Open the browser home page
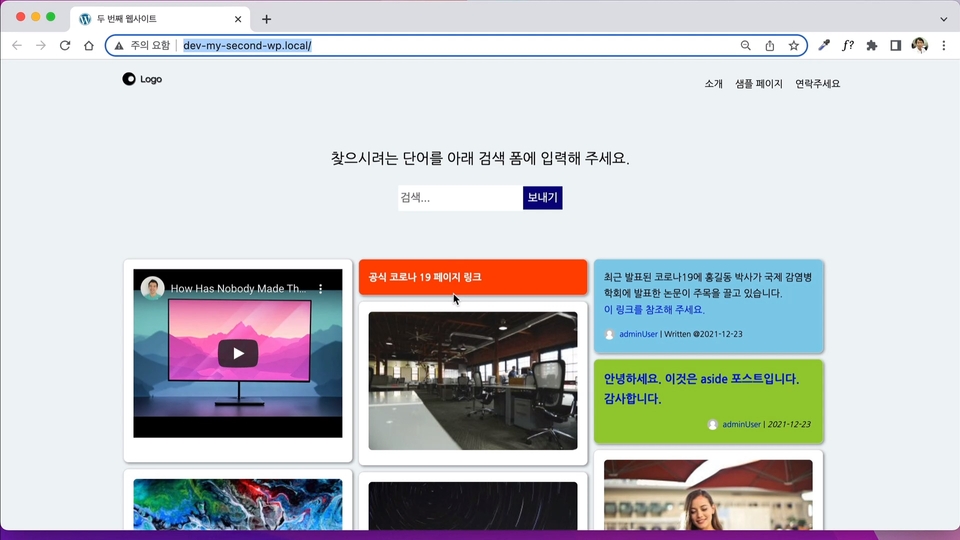The width and height of the screenshot is (960, 540). click(89, 45)
